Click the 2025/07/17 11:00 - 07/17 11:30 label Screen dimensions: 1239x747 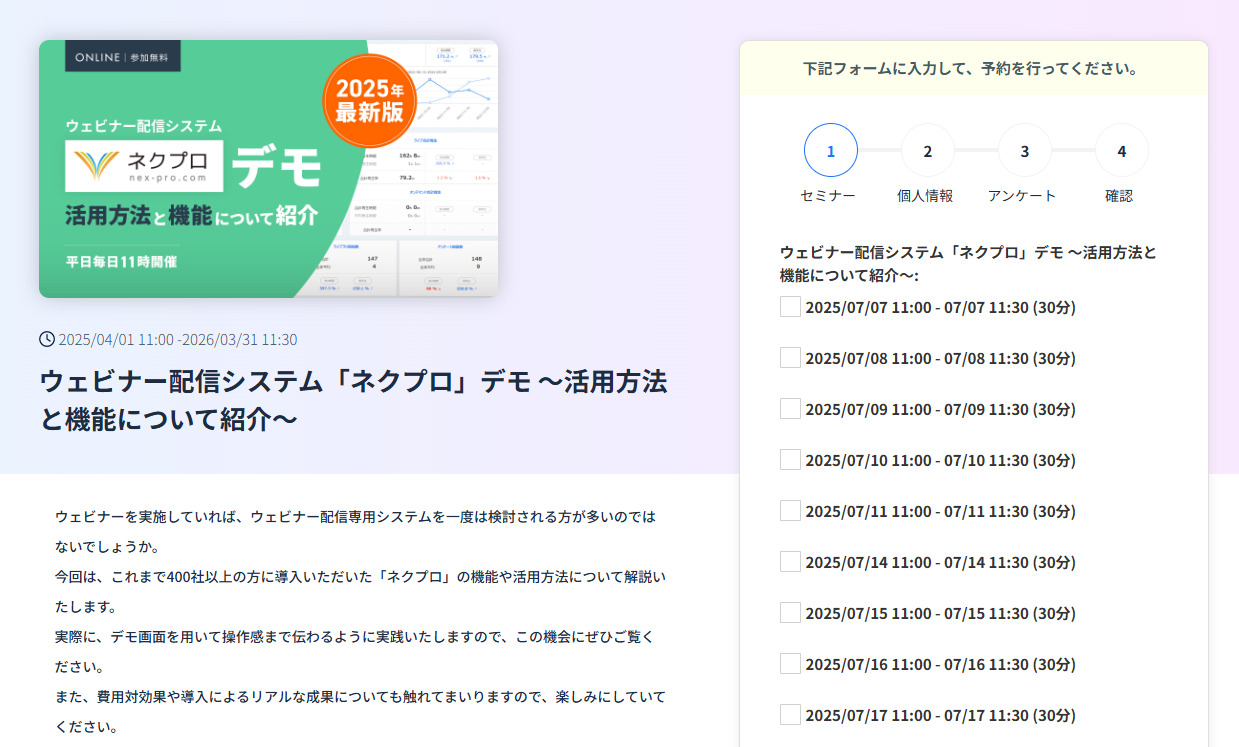[940, 715]
